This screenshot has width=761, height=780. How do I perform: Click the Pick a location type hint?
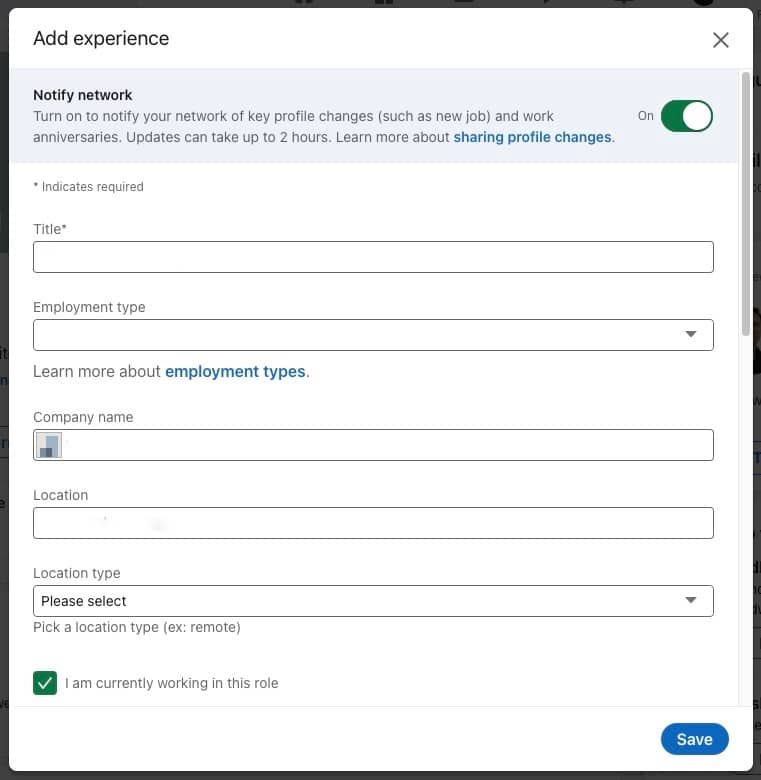pyautogui.click(x=137, y=627)
